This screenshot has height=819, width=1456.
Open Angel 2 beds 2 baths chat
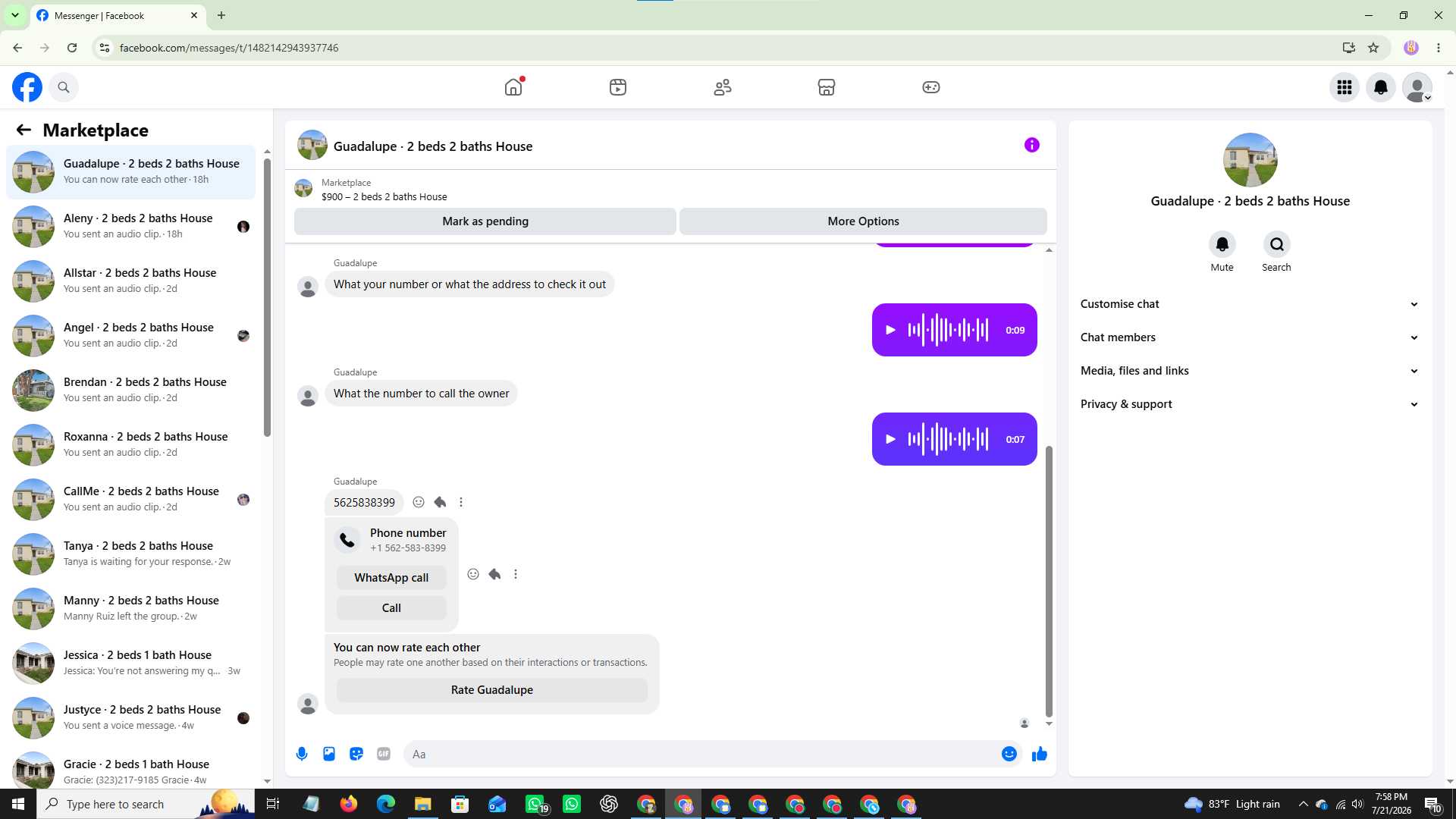tap(131, 335)
